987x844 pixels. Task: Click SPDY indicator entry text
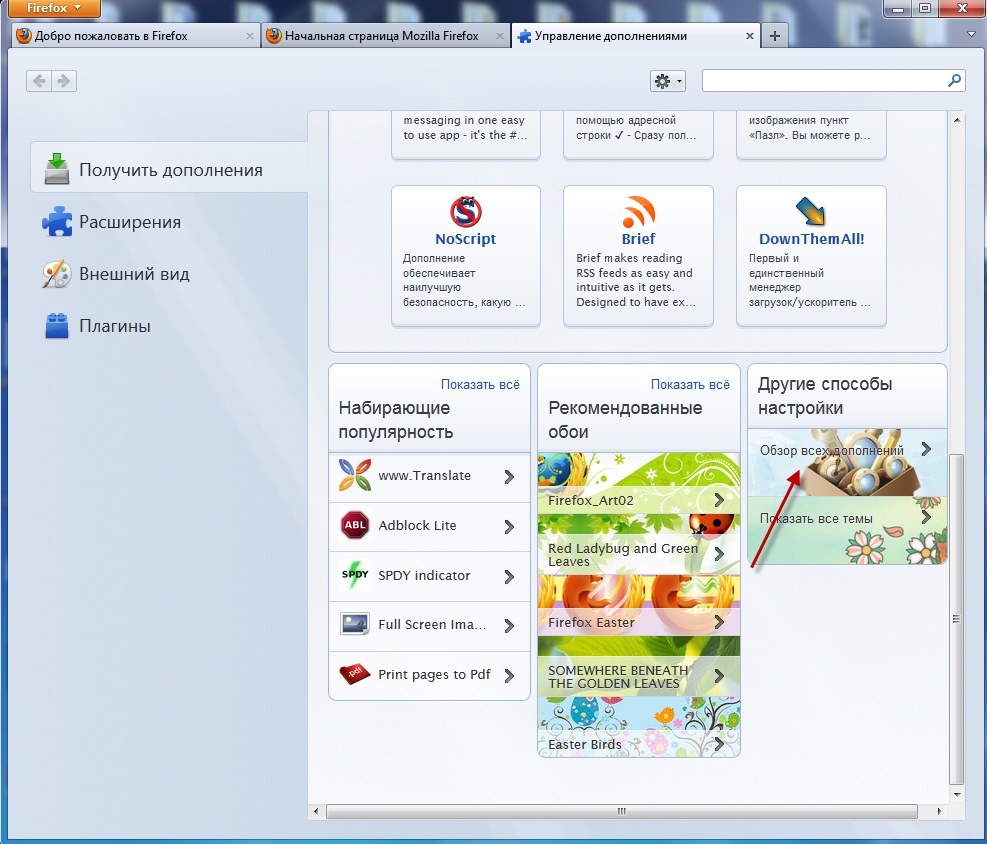pos(424,575)
